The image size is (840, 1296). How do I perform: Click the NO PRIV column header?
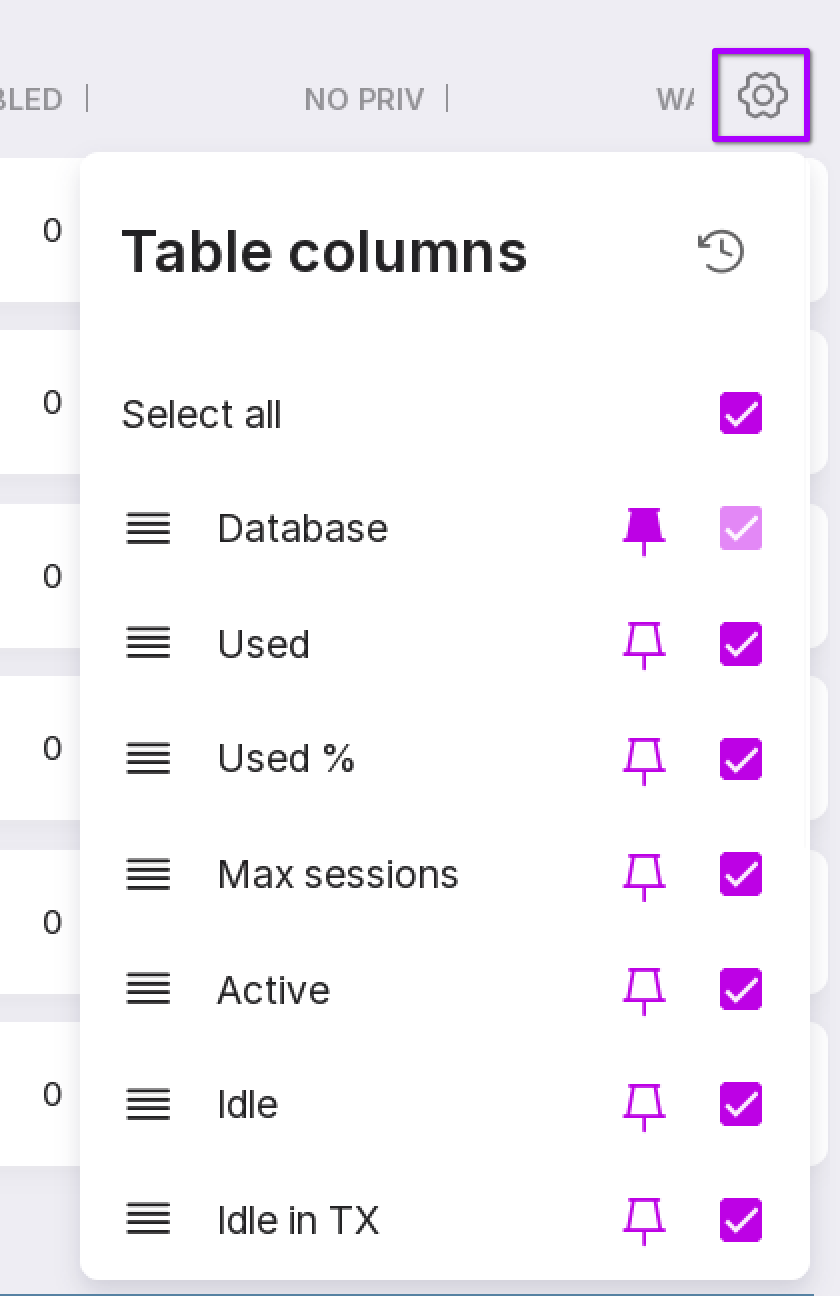pos(364,99)
